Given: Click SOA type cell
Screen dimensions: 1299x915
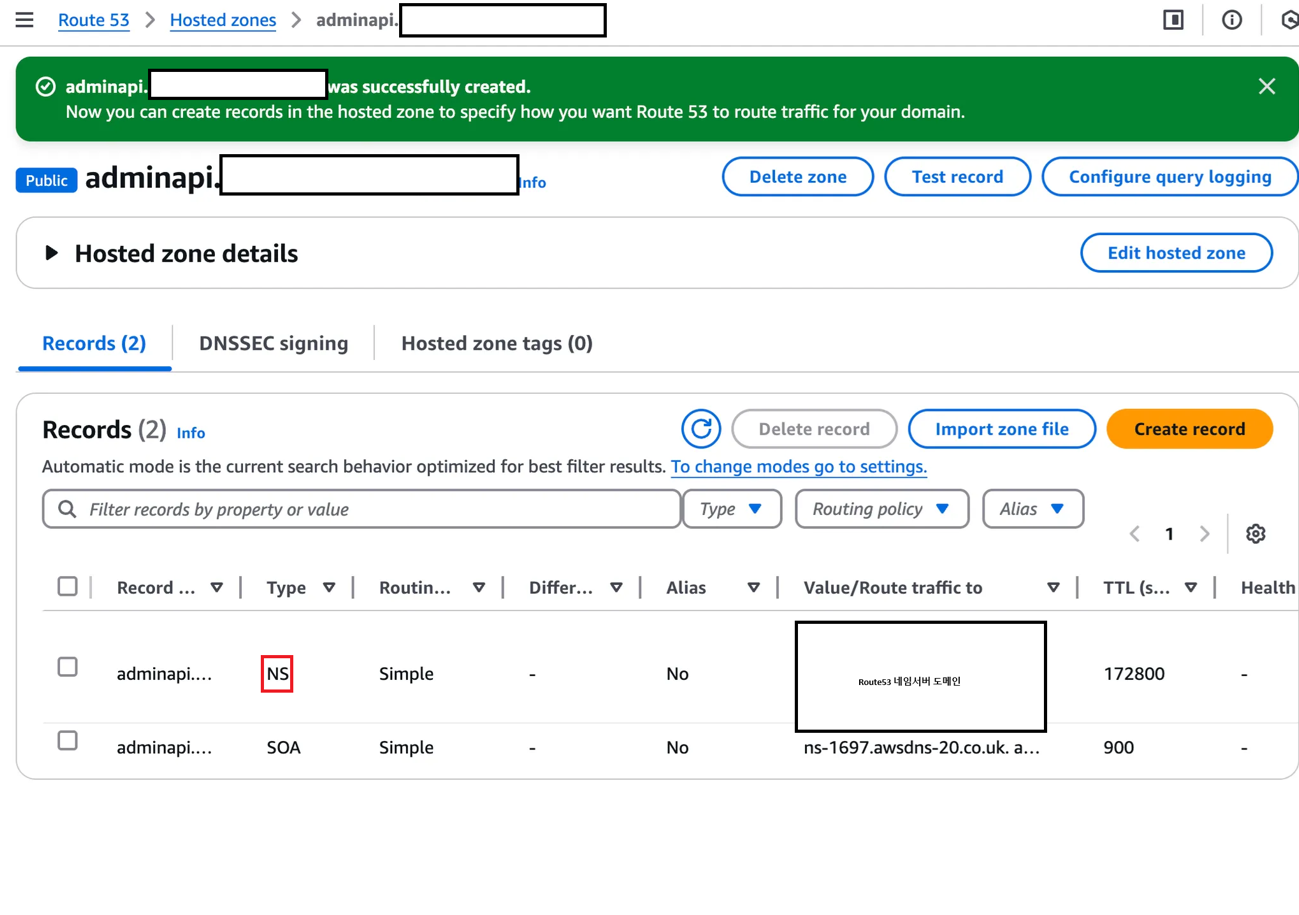Looking at the screenshot, I should click(284, 747).
